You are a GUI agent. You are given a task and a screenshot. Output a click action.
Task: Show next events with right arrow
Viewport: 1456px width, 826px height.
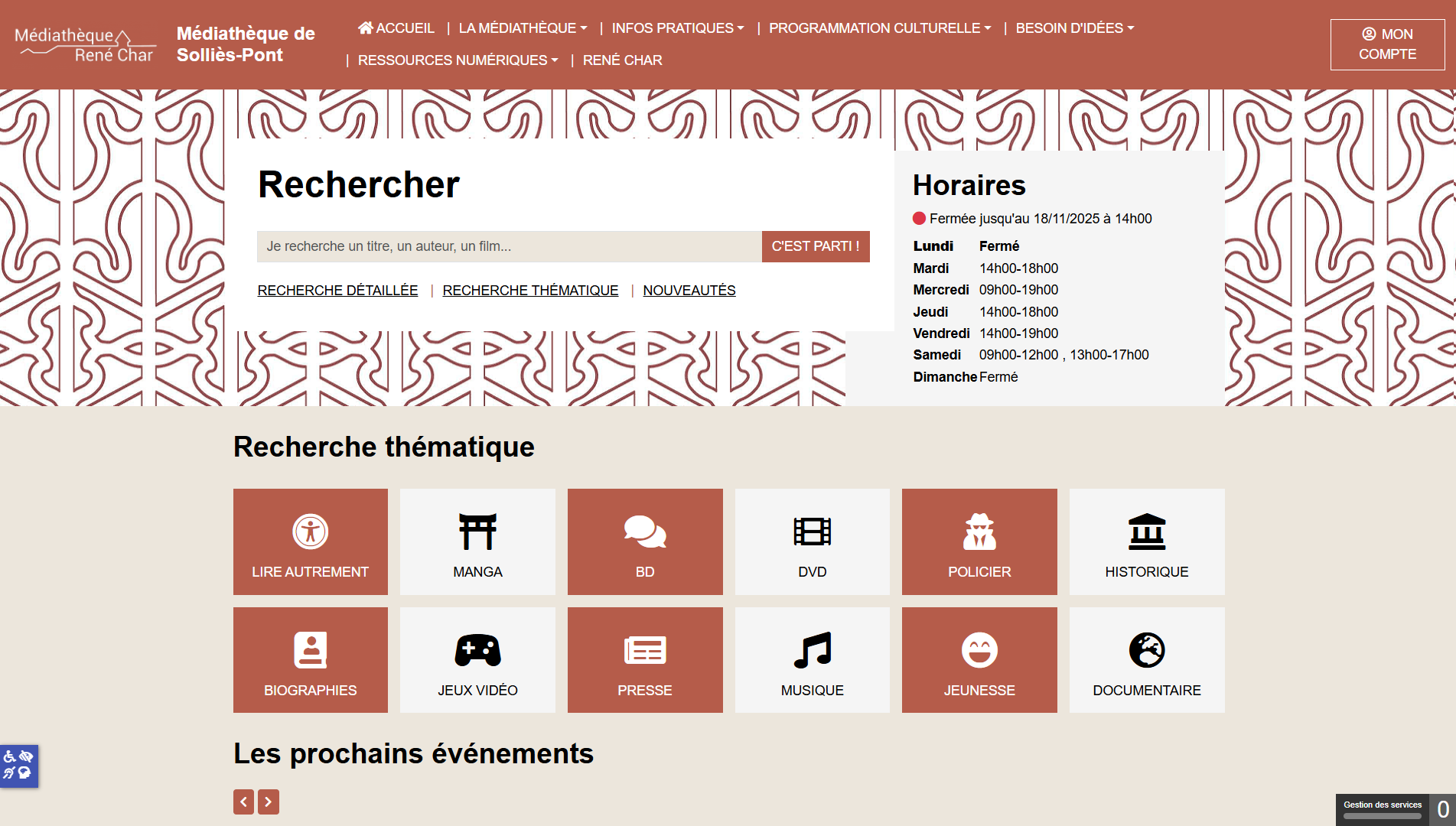click(269, 802)
